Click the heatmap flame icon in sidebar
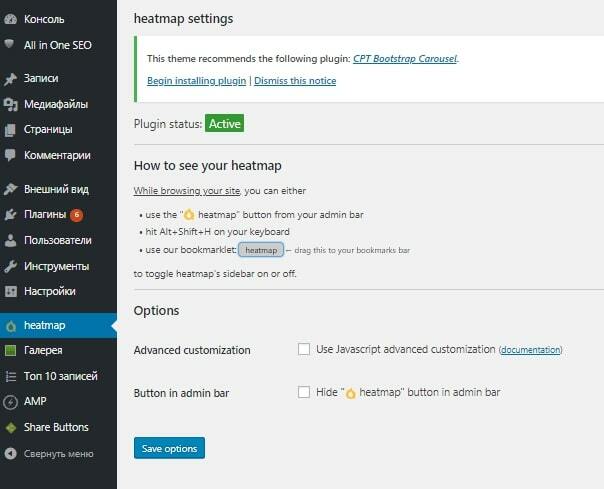Viewport: 604px width, 489px height. coord(11,326)
